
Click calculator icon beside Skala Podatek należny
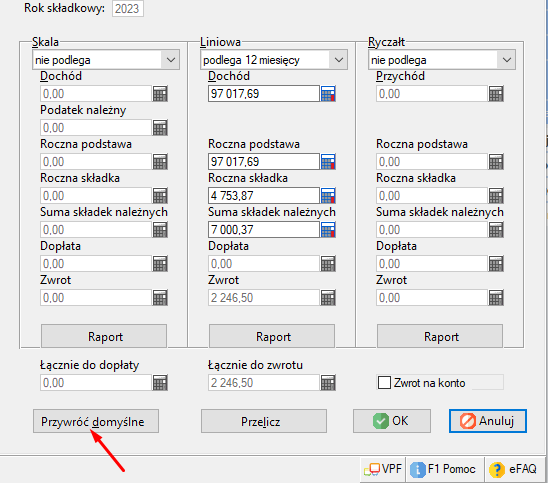coord(160,128)
